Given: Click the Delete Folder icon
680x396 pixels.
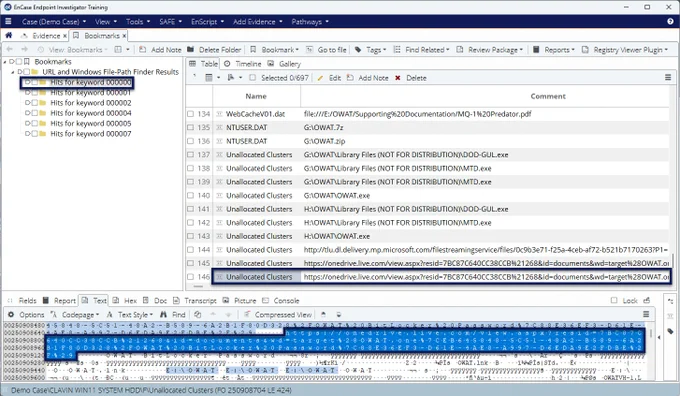Looking at the screenshot, I should click(x=190, y=49).
